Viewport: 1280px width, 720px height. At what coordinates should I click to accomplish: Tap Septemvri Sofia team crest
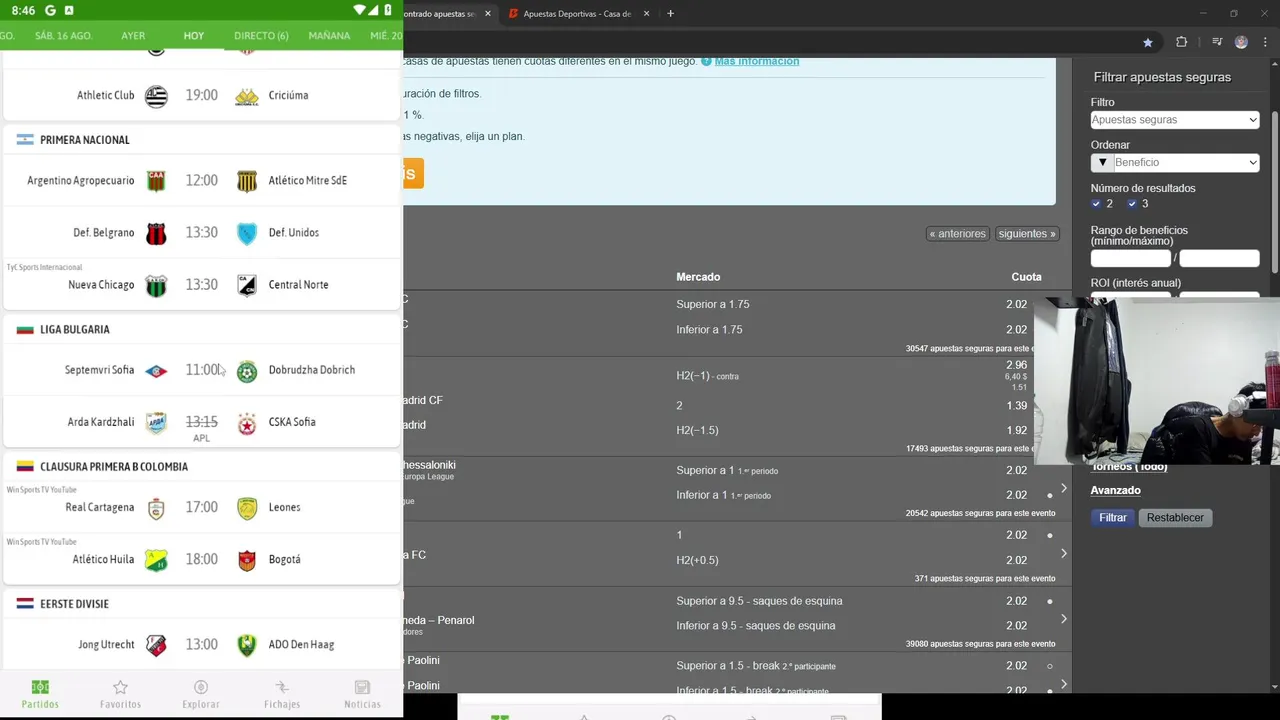[156, 370]
